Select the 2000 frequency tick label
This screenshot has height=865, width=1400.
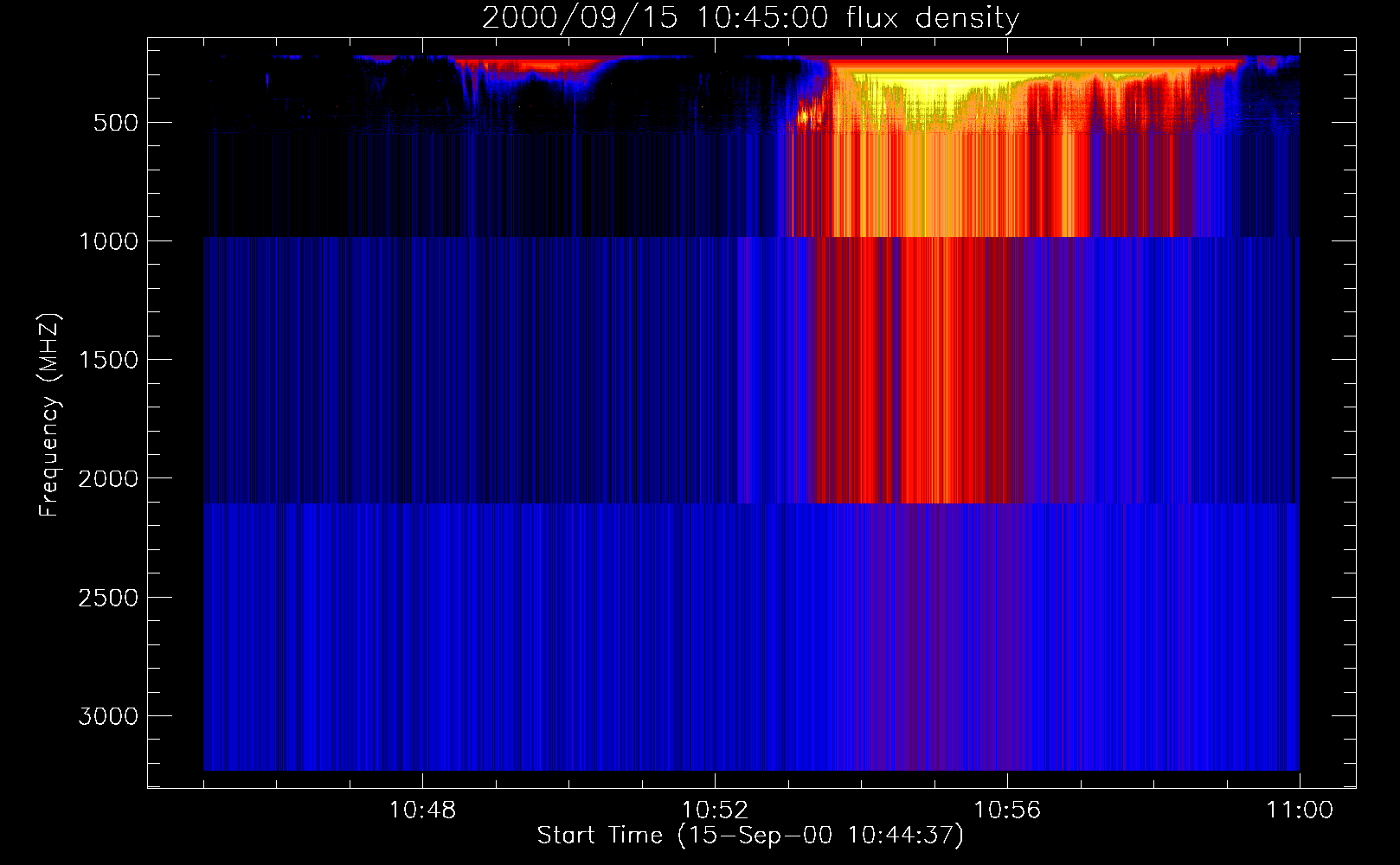(x=108, y=479)
